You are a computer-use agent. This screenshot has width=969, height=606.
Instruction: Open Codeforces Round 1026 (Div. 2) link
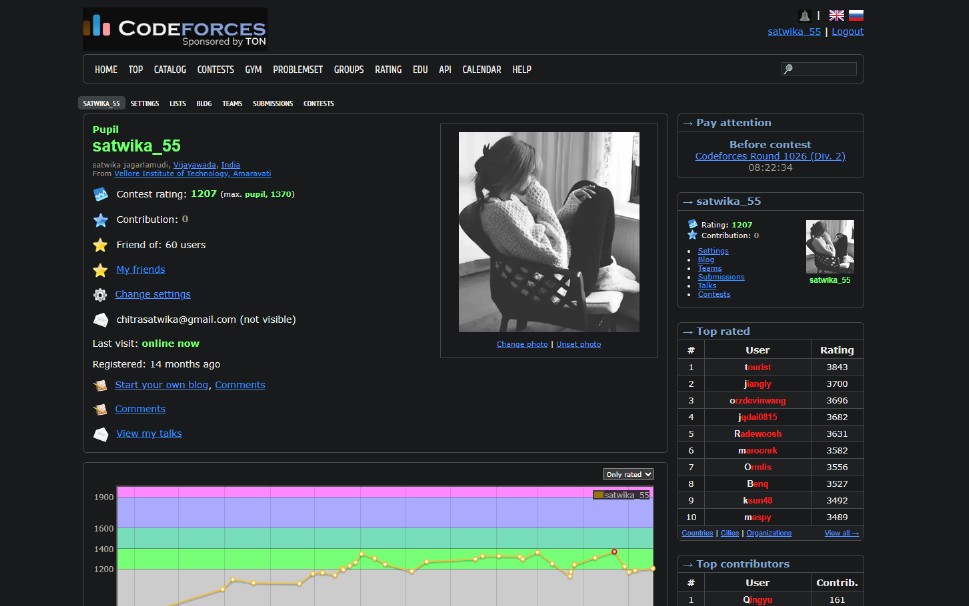click(x=770, y=156)
